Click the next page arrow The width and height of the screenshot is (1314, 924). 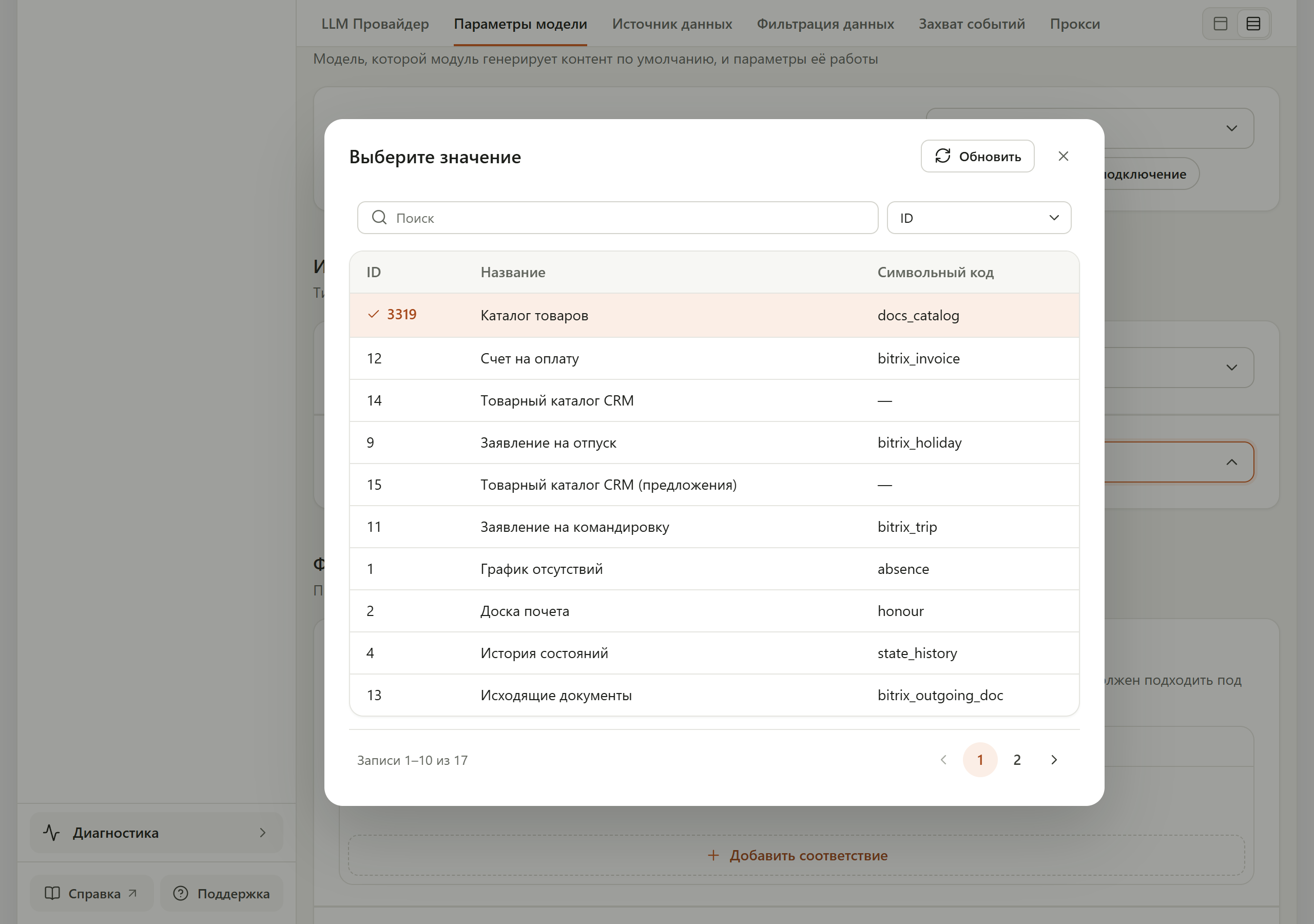pyautogui.click(x=1054, y=760)
